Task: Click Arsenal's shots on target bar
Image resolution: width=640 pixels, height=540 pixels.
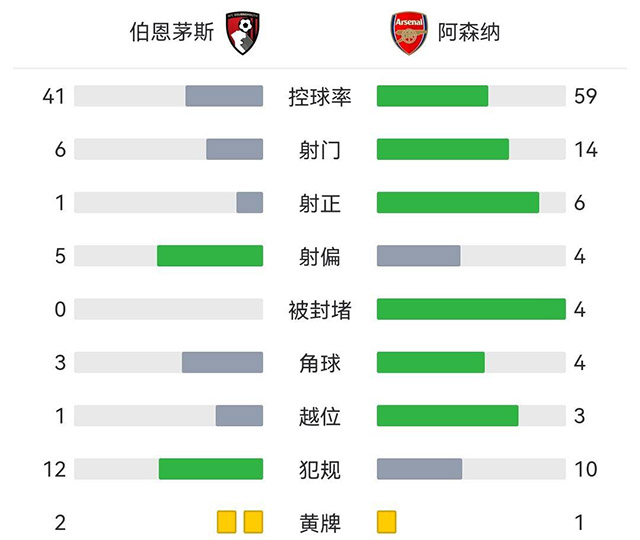Action: (457, 202)
